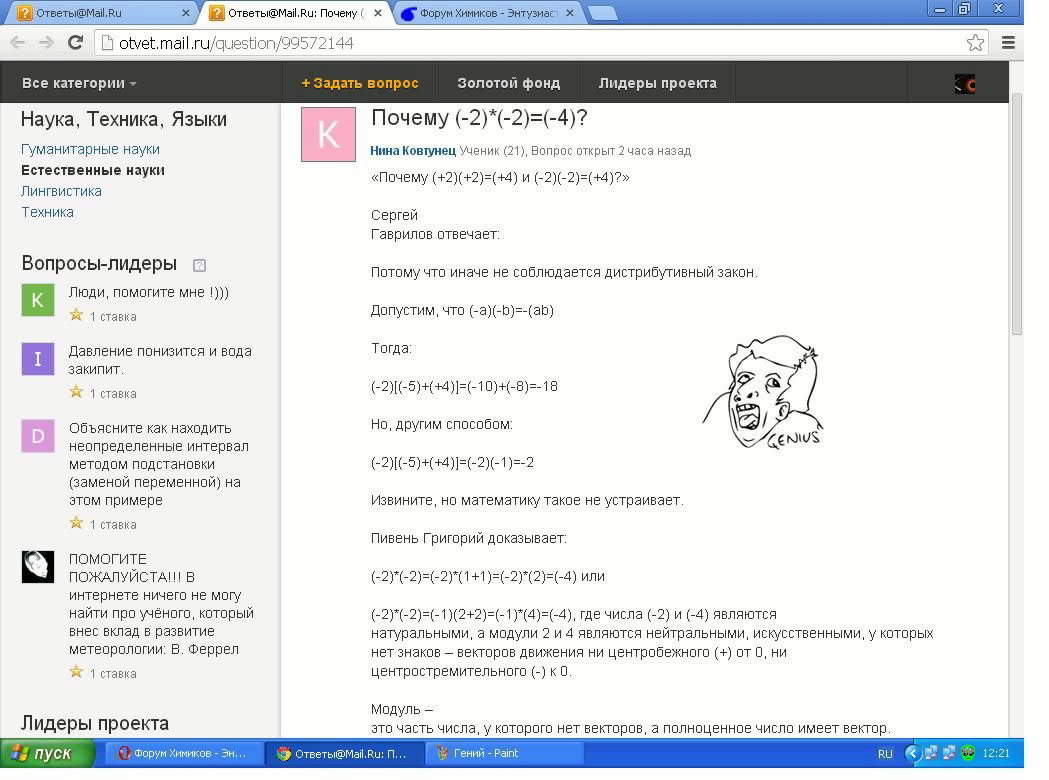The width and height of the screenshot is (1049, 780).
Task: Open the 'Лингвистика' category link
Action: (61, 191)
